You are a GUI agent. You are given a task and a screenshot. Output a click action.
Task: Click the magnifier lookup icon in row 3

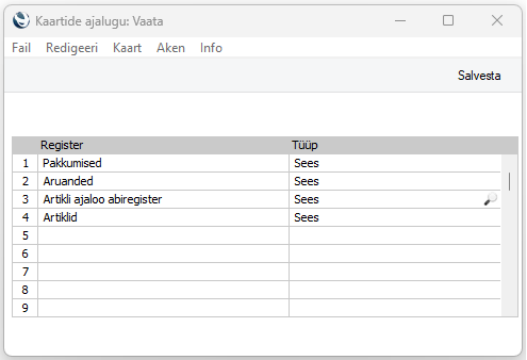490,199
